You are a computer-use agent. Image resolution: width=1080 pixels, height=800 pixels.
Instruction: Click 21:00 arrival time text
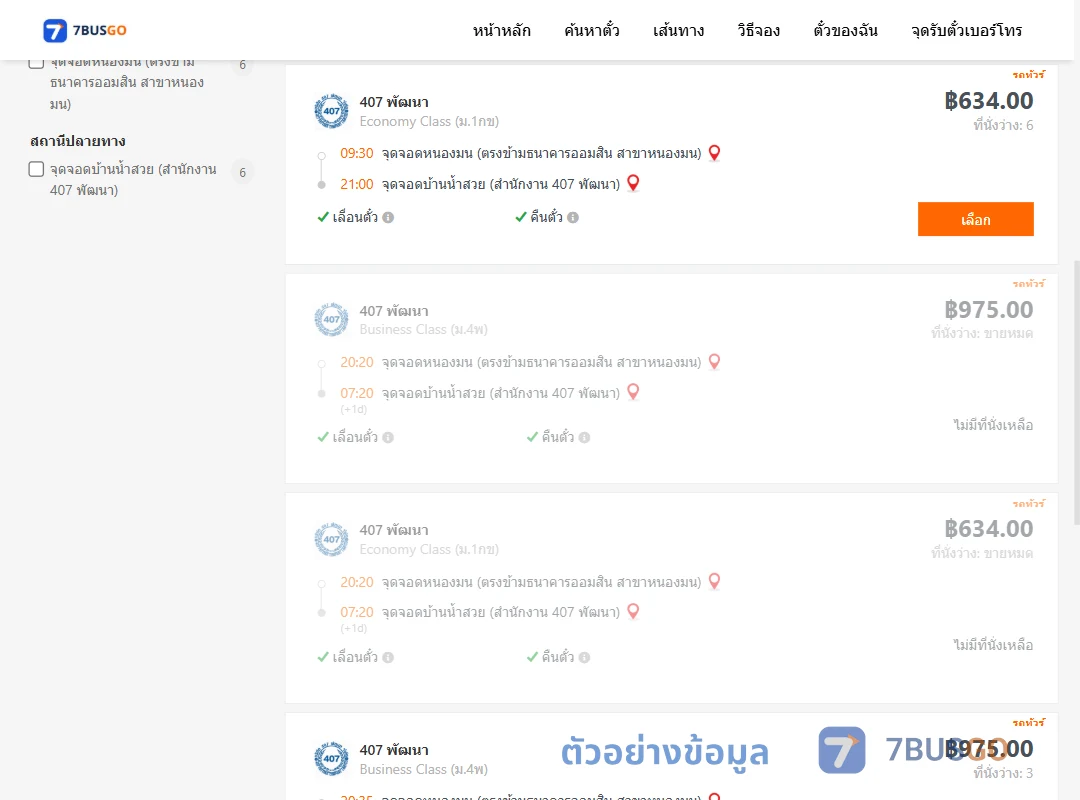click(x=356, y=184)
